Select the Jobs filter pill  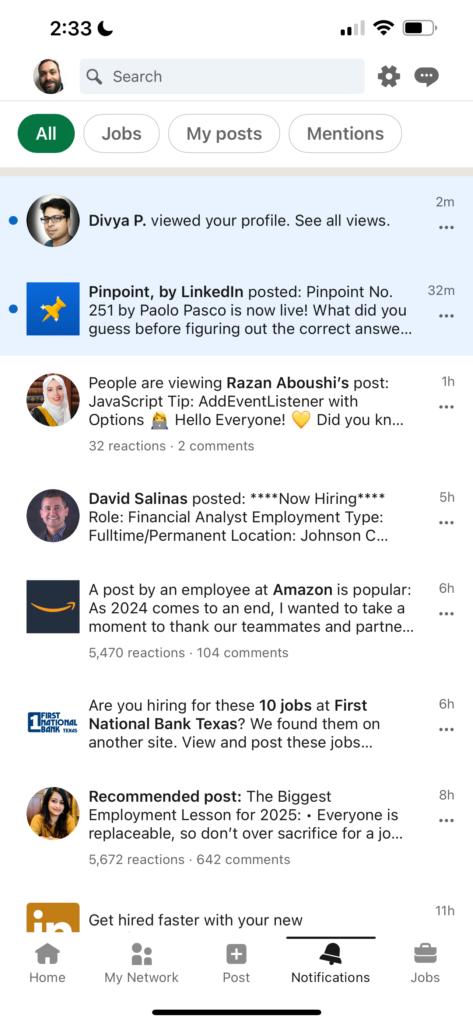point(122,134)
